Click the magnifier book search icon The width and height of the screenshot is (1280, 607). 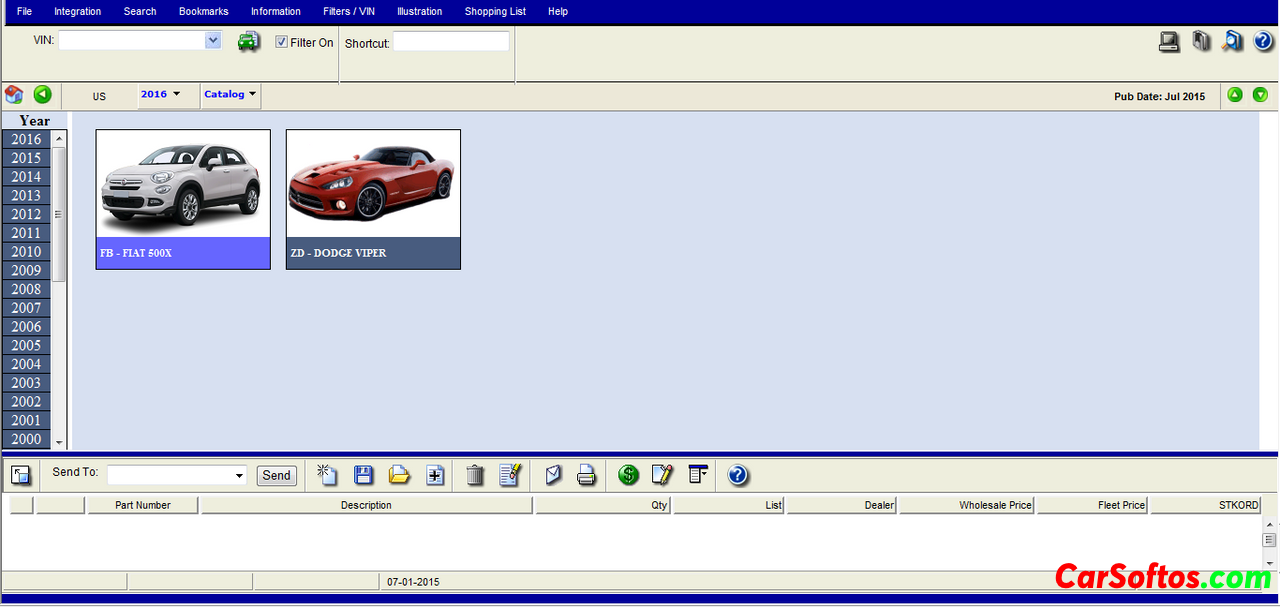[1232, 41]
